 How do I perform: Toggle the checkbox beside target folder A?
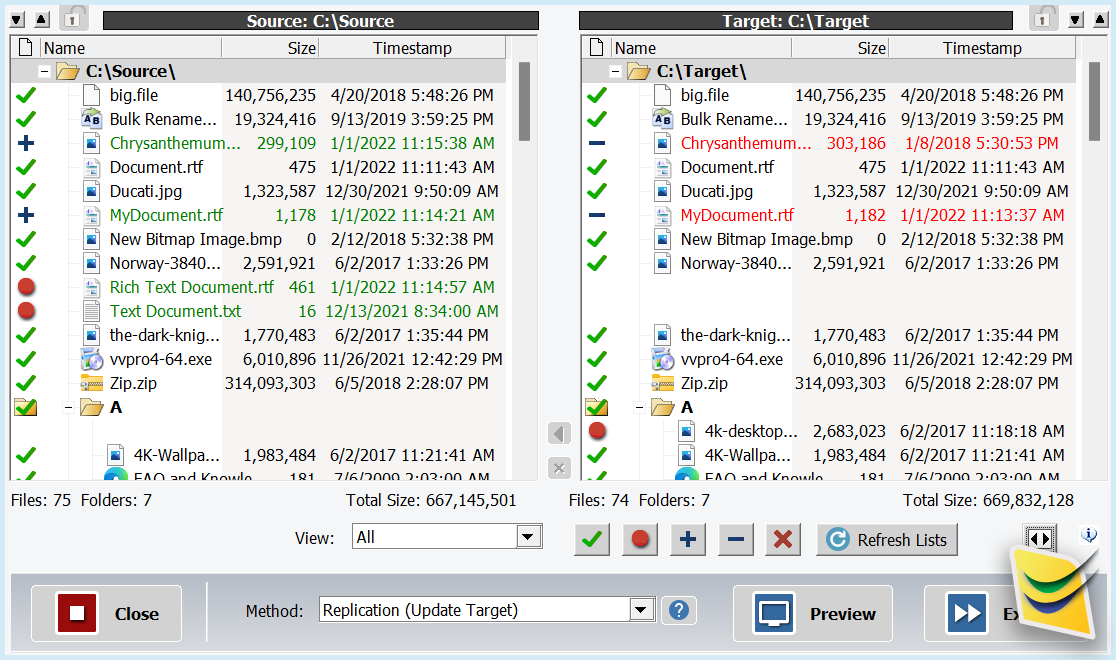(x=596, y=407)
